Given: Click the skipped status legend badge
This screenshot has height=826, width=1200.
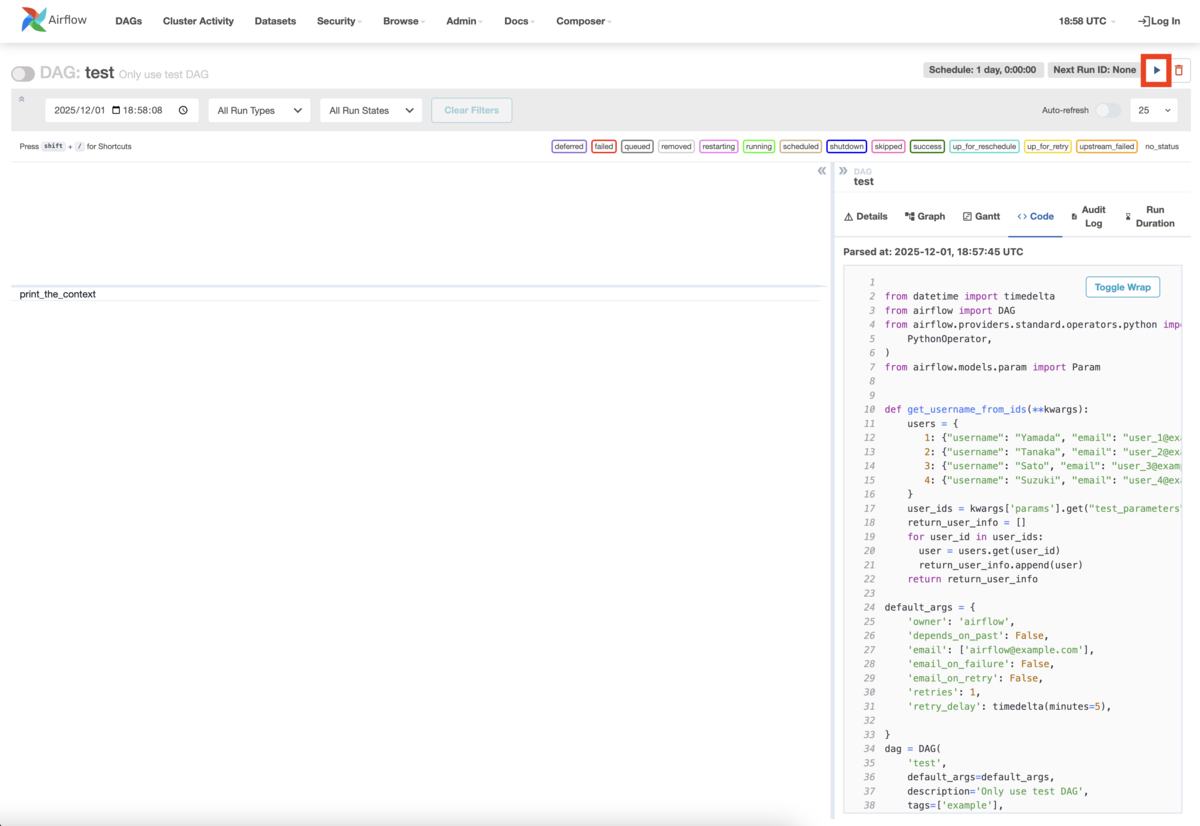Looking at the screenshot, I should point(888,147).
